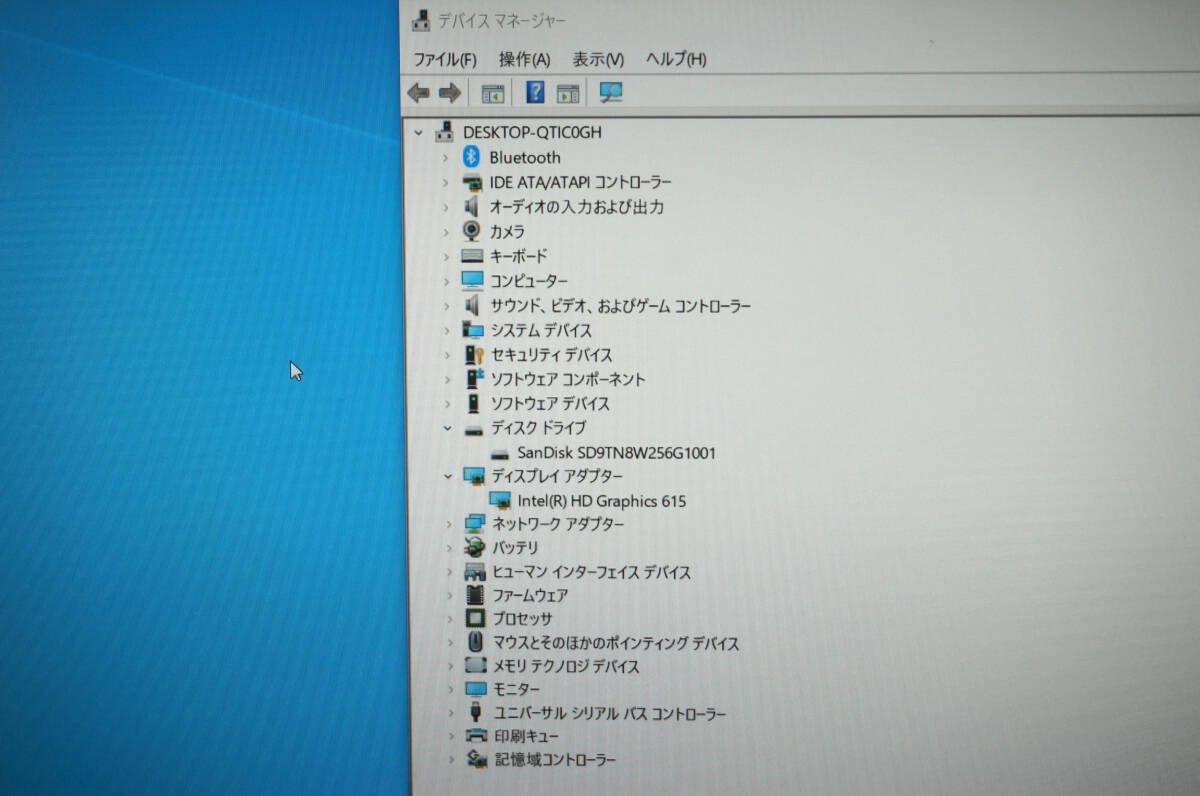1200x796 pixels.
Task: Click the processor chip icon next to プロセッサ
Action: click(476, 619)
